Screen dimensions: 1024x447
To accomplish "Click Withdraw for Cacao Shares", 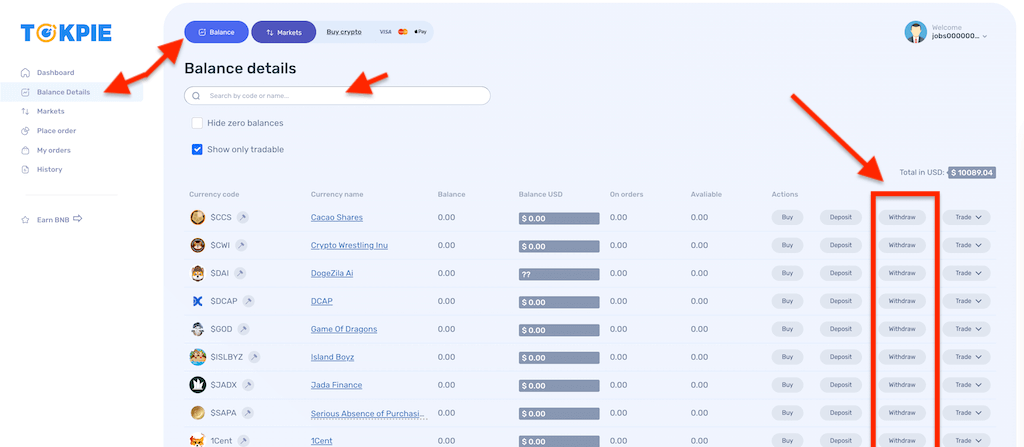I will 902,217.
